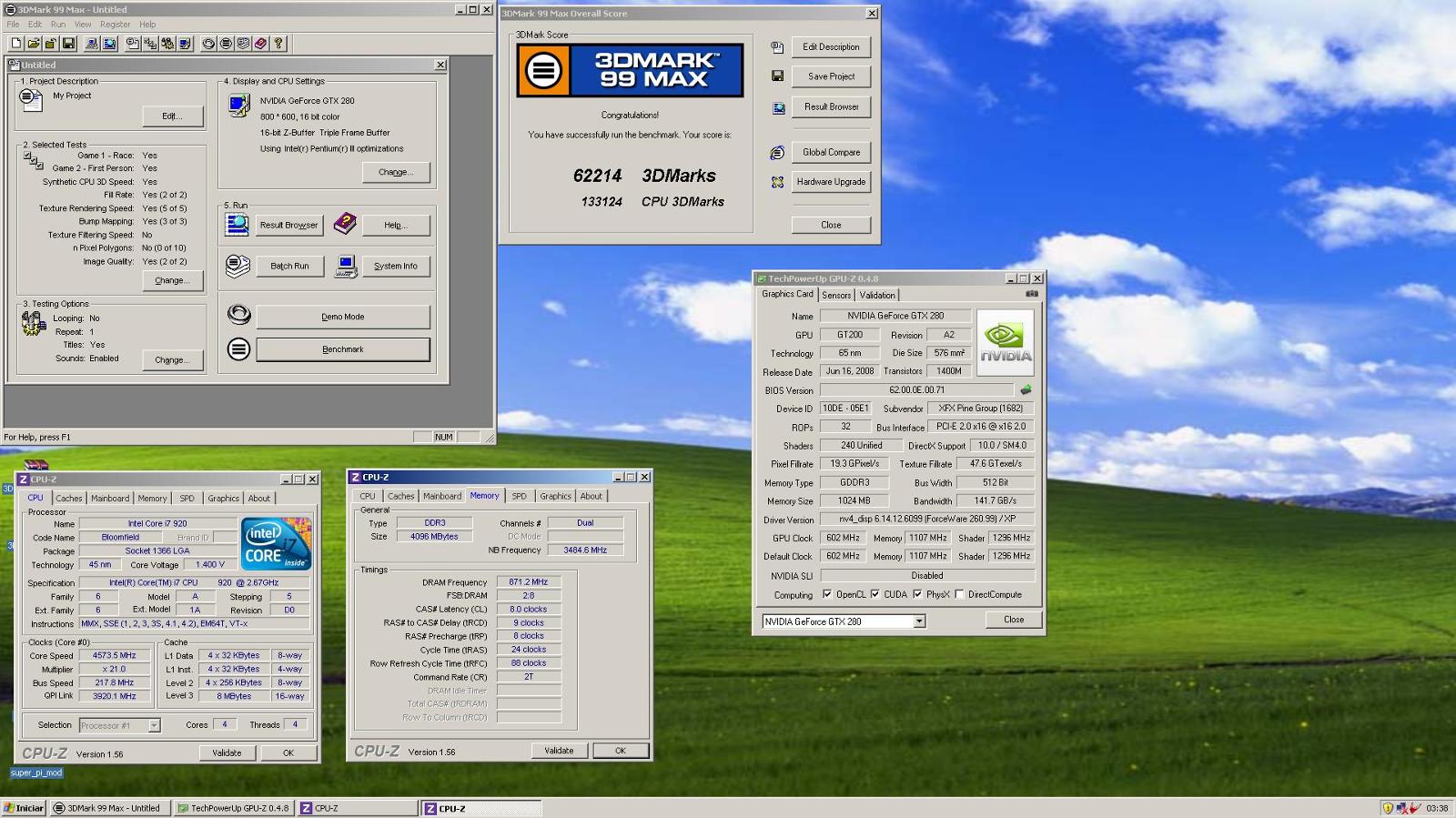This screenshot has height=818, width=1456.
Task: Click the New project toolbar icon in 3DMark
Action: (15, 43)
